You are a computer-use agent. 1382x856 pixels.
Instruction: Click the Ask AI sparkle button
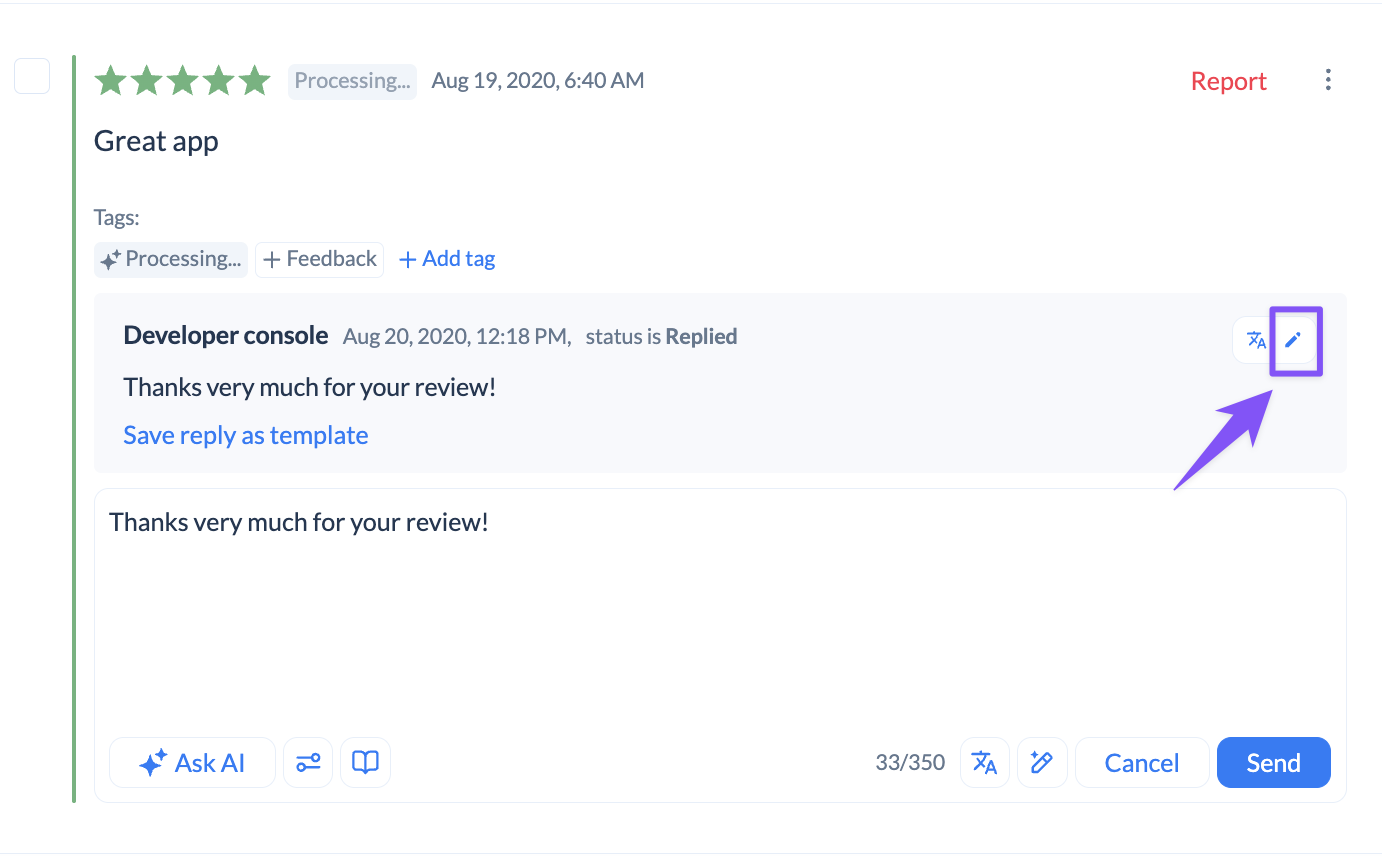[x=192, y=763]
